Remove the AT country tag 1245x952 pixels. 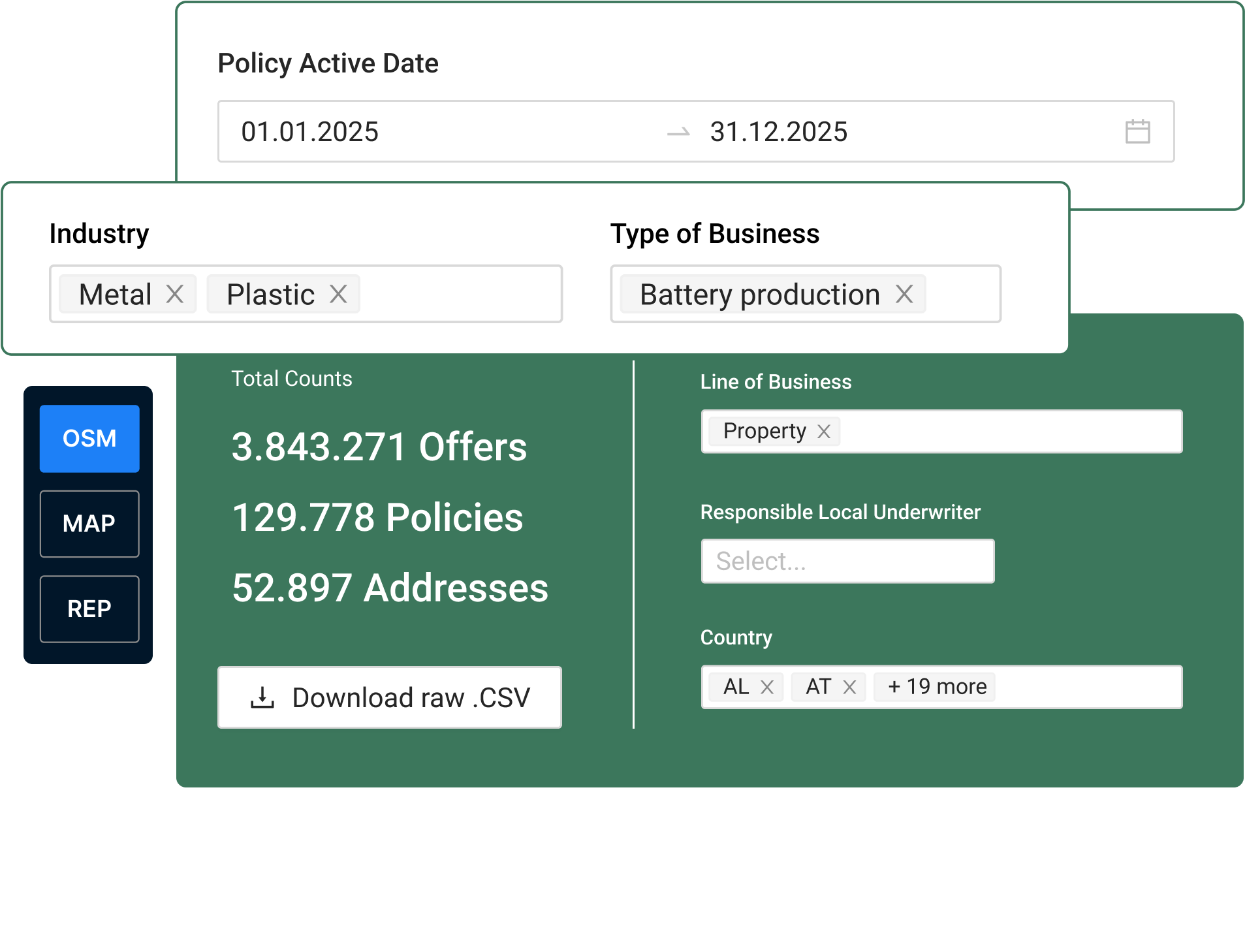[x=849, y=687]
